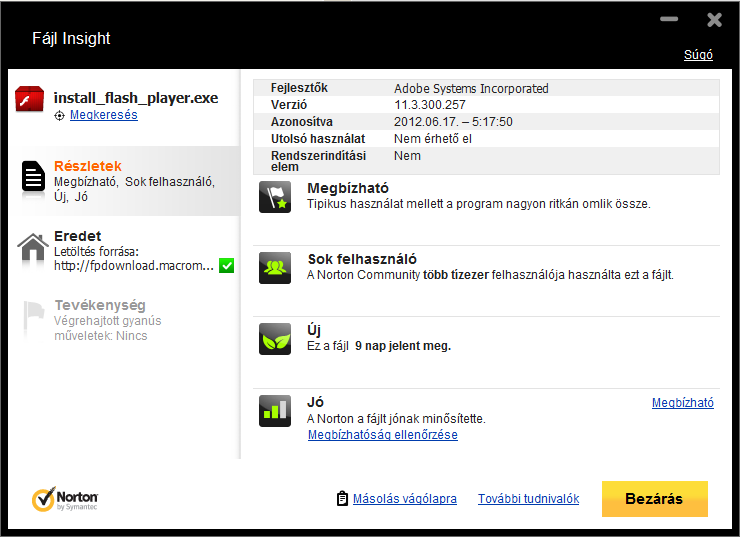Click the Megbízható flag-with-star icon
Image resolution: width=740 pixels, height=537 pixels.
click(x=275, y=197)
